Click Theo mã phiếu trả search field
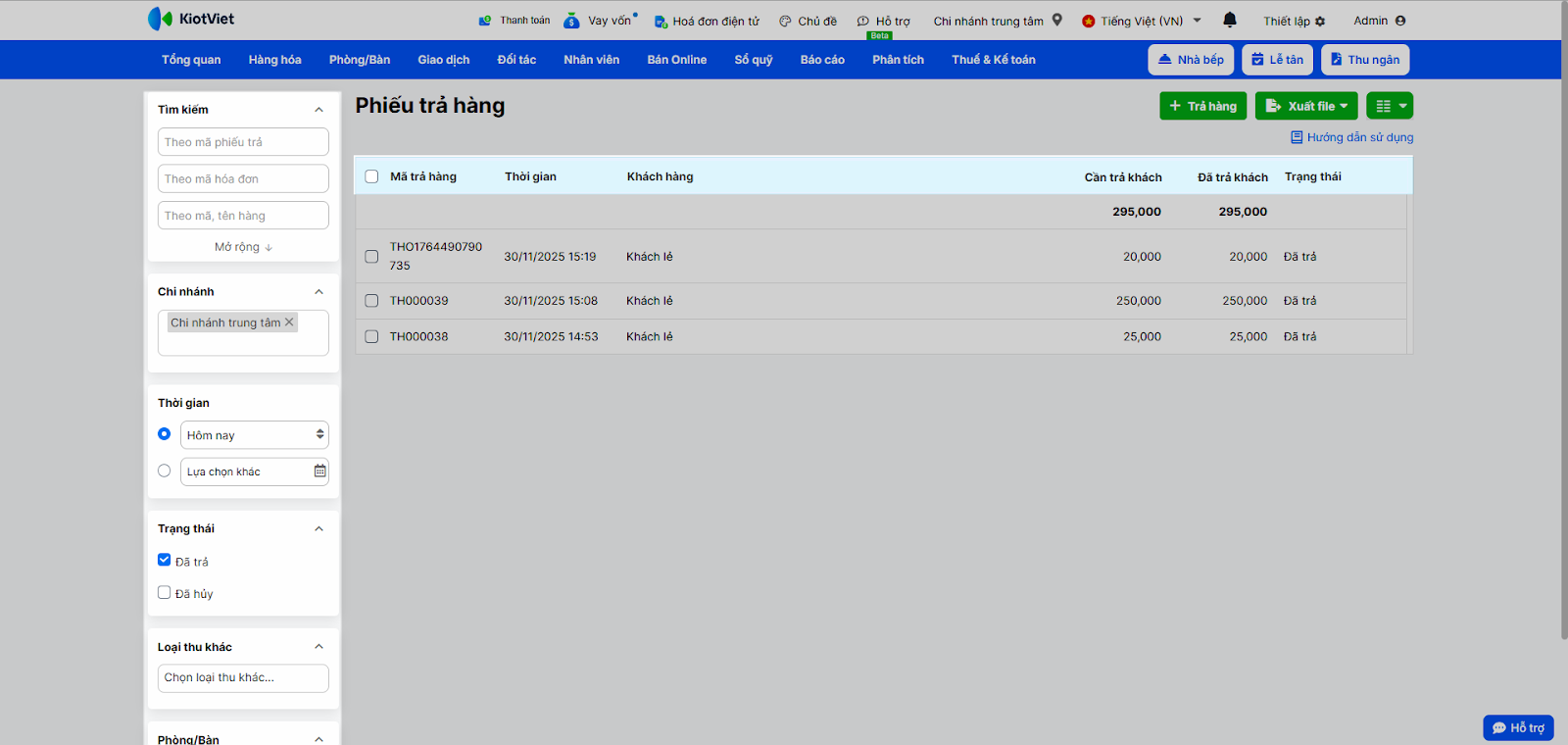 coord(243,142)
